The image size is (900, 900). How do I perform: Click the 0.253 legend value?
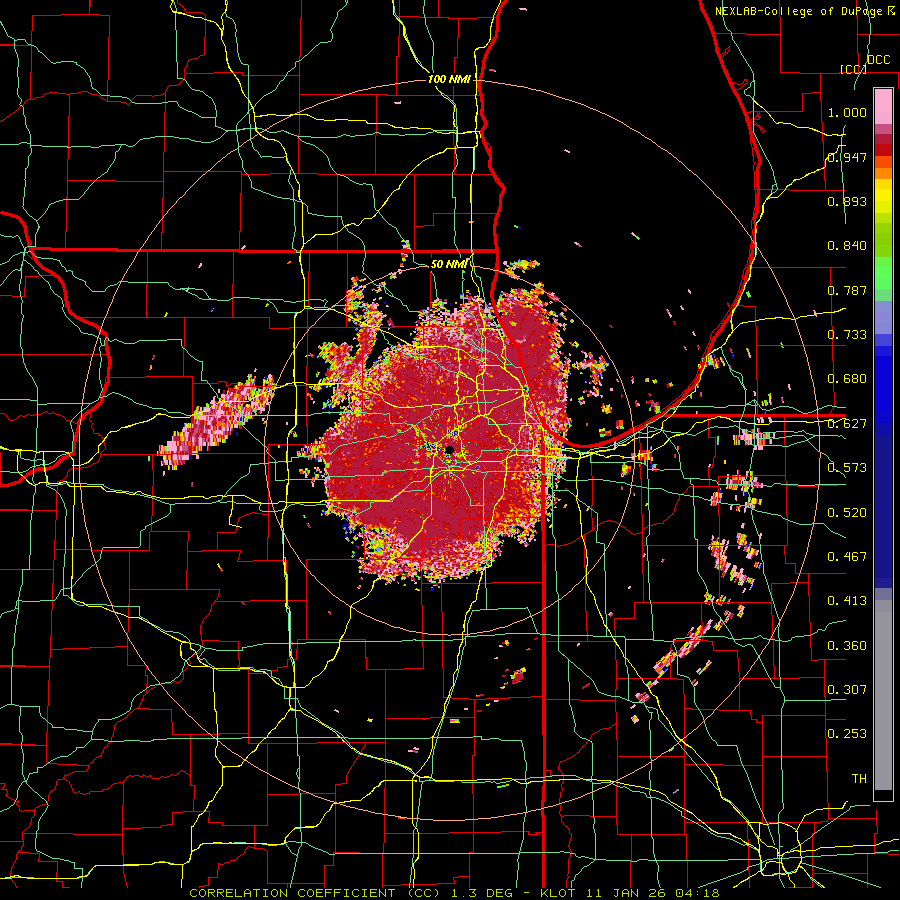point(847,734)
